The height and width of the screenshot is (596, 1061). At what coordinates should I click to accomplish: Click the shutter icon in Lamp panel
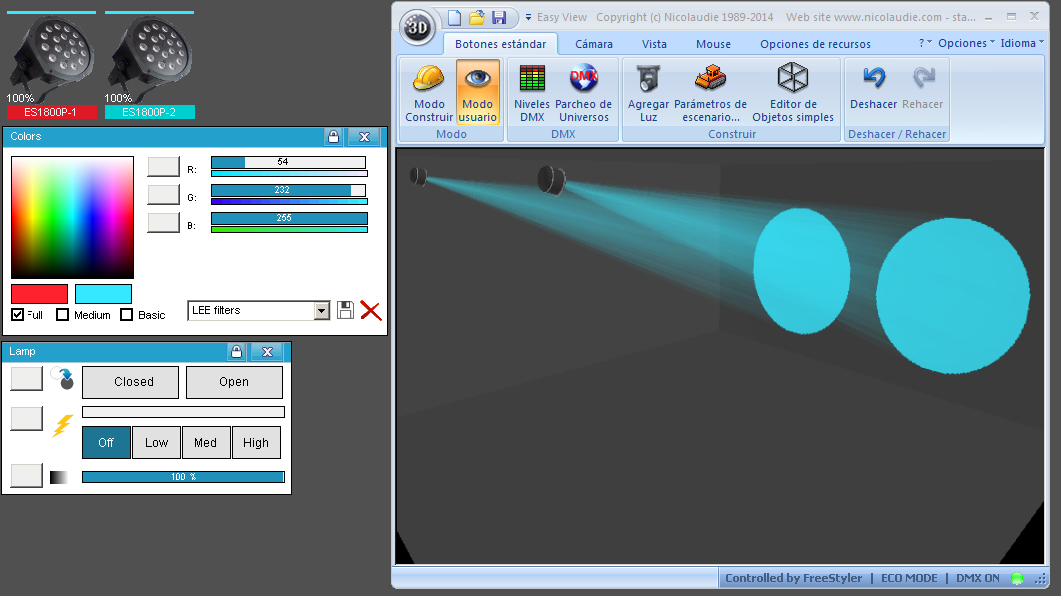[x=62, y=379]
